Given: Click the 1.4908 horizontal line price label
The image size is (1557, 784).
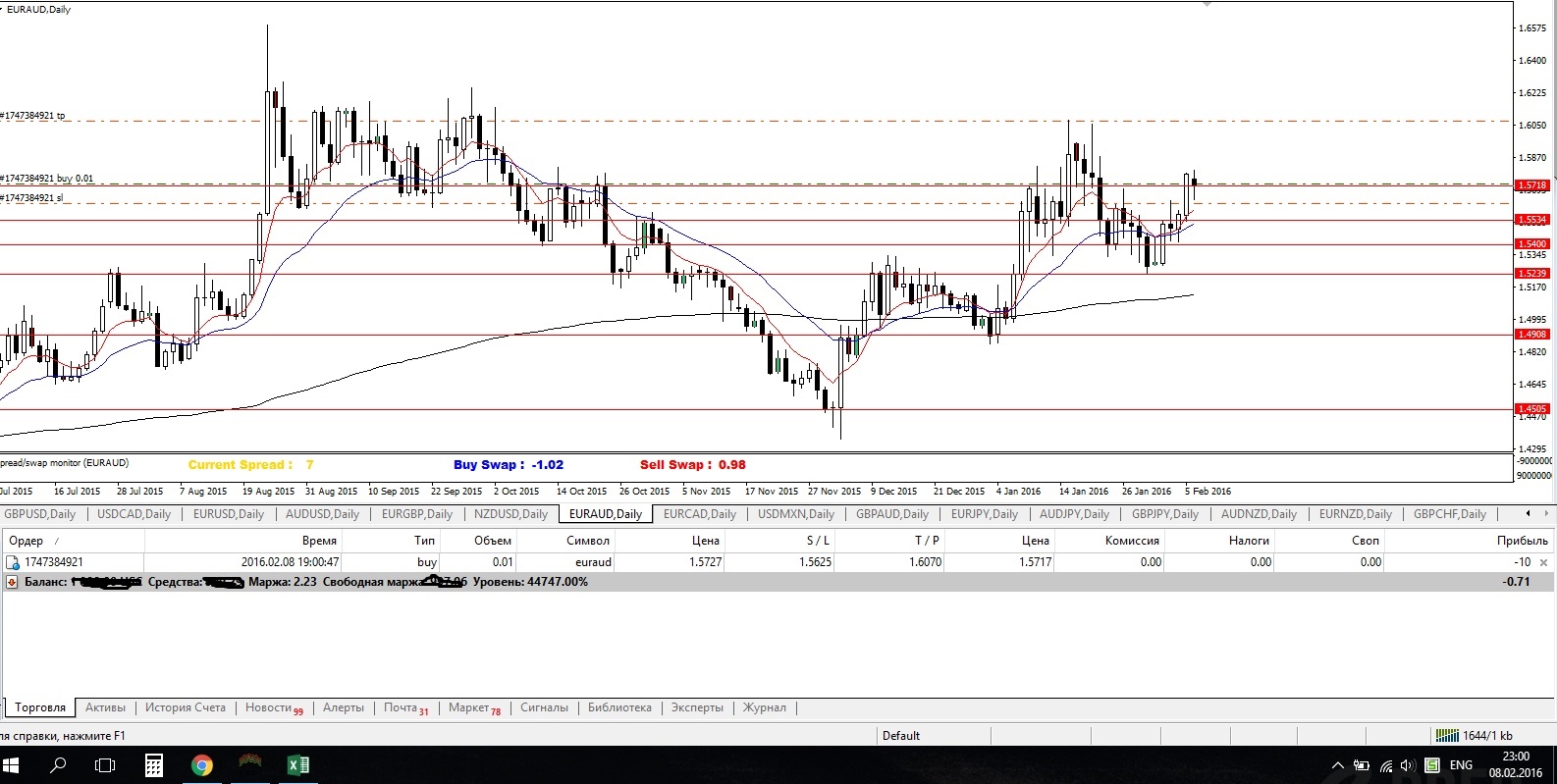Looking at the screenshot, I should coord(1532,335).
